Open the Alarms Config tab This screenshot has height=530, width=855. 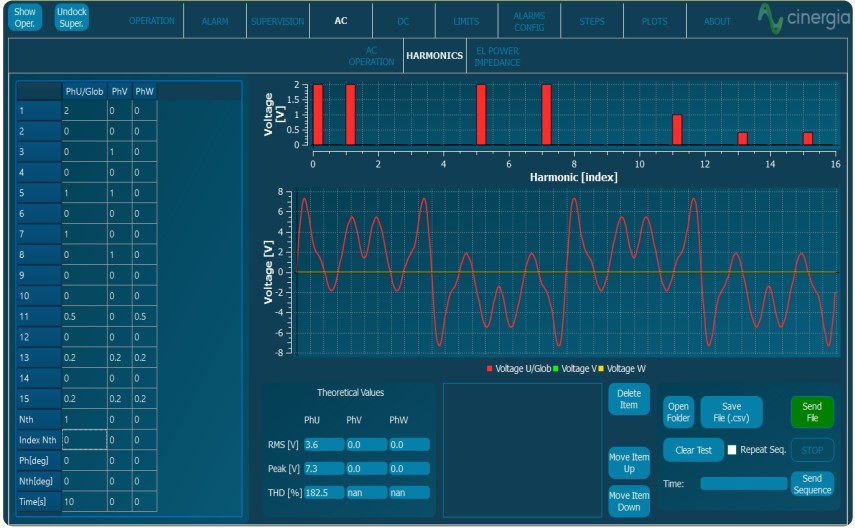pos(529,21)
